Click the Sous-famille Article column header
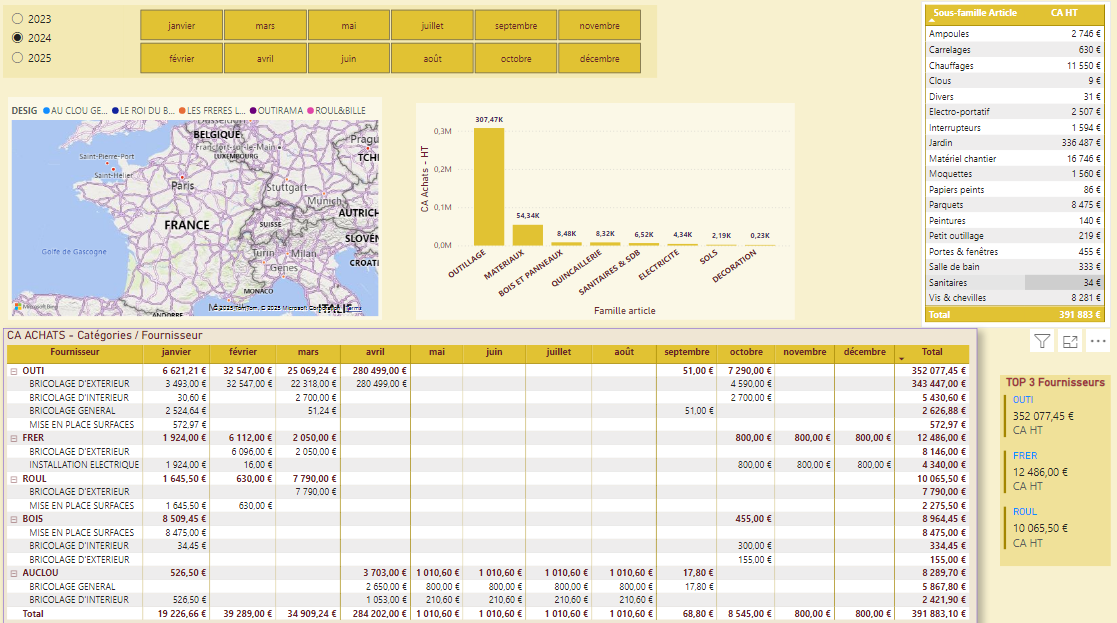 point(975,13)
